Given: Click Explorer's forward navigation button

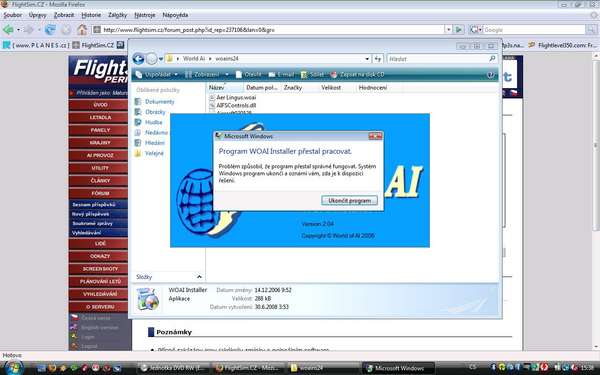Looking at the screenshot, I should (x=152, y=59).
